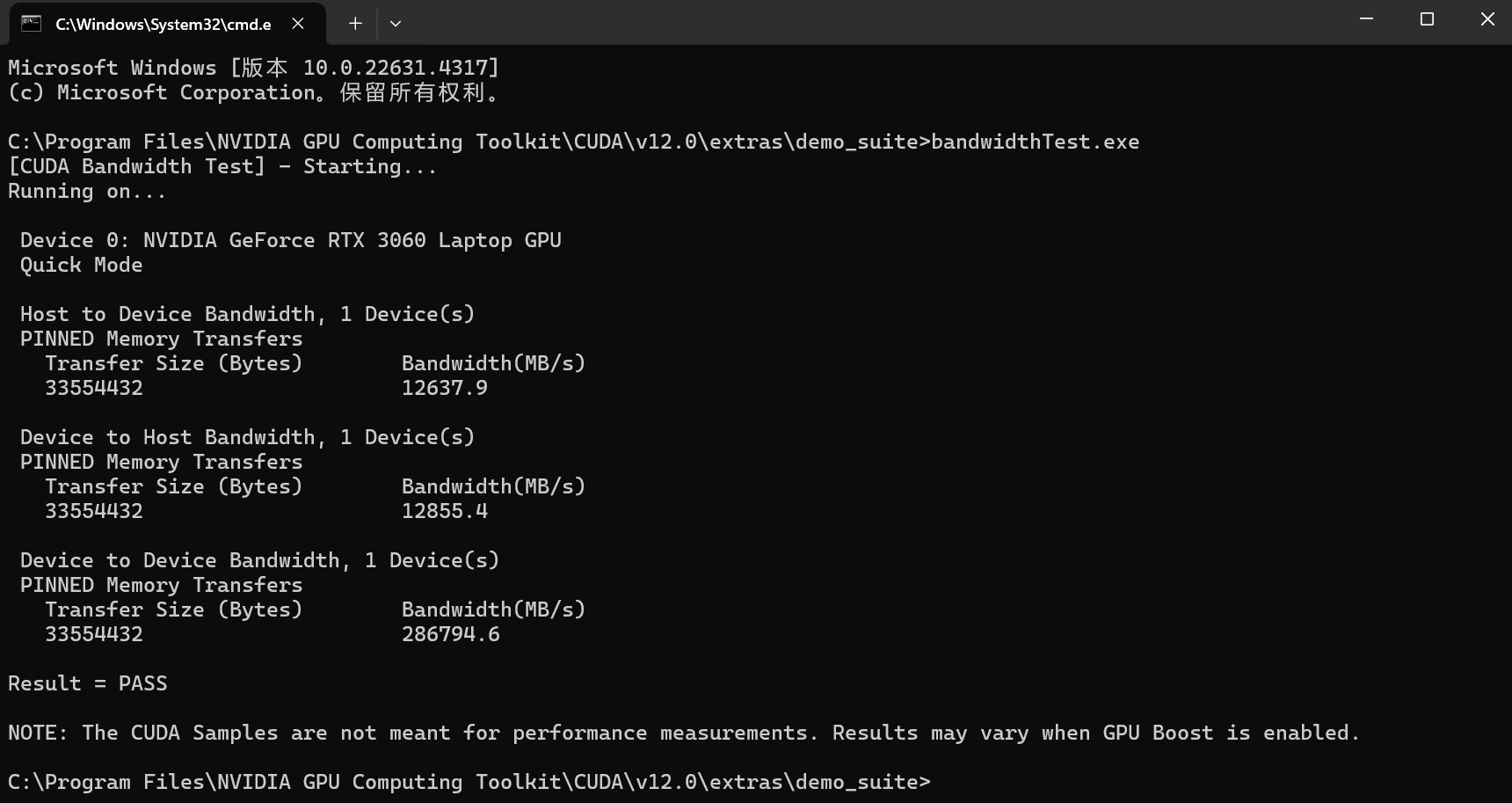Click the Result = PASS line
This screenshot has height=803, width=1512.
click(88, 683)
